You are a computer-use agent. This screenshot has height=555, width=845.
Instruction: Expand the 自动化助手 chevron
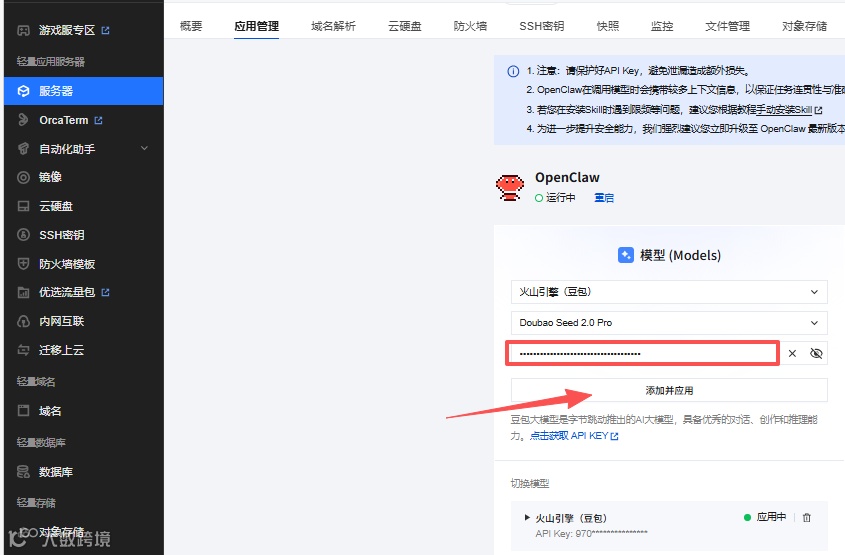click(144, 148)
